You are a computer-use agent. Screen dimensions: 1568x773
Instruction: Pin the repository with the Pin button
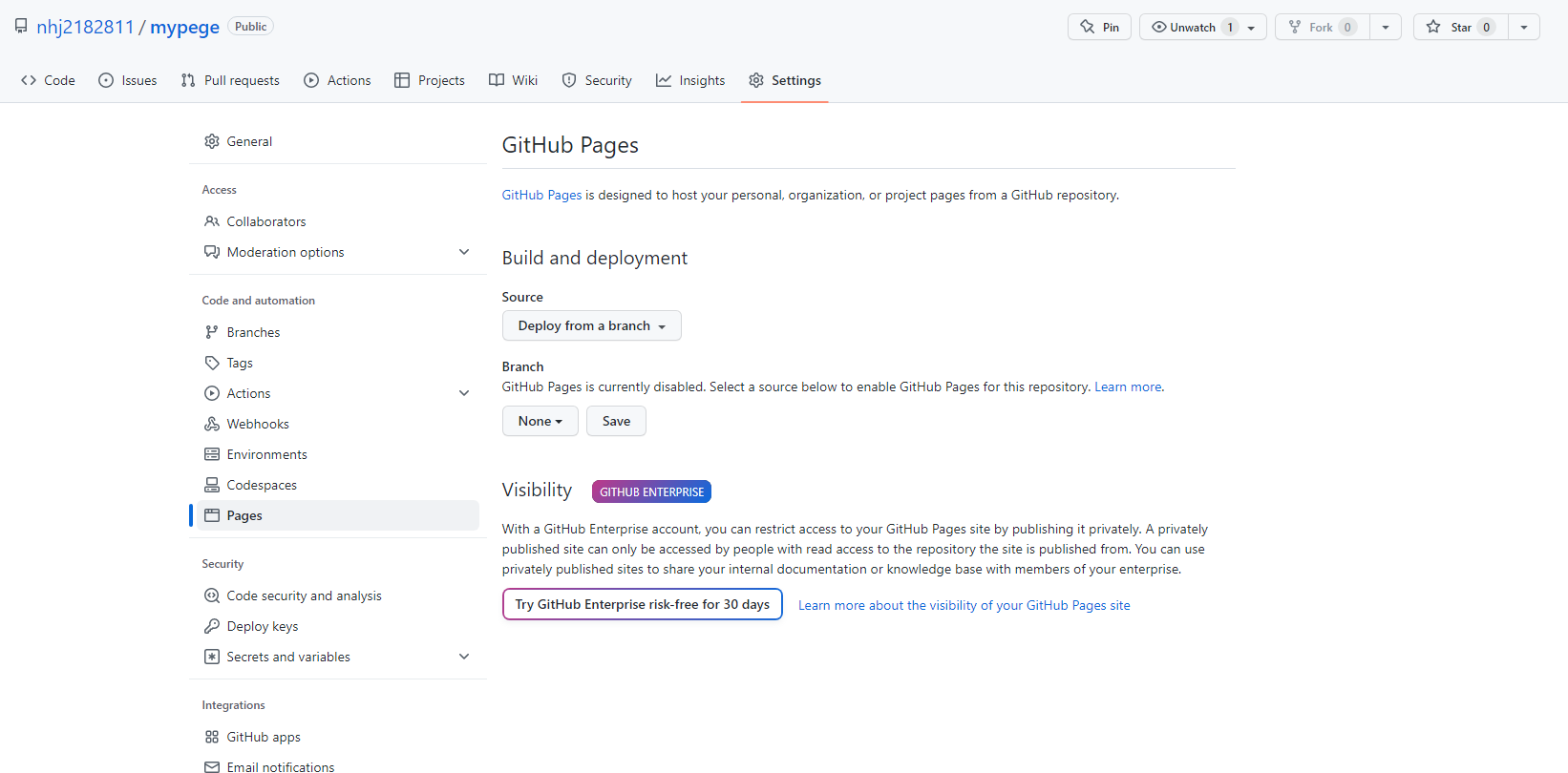point(1099,28)
